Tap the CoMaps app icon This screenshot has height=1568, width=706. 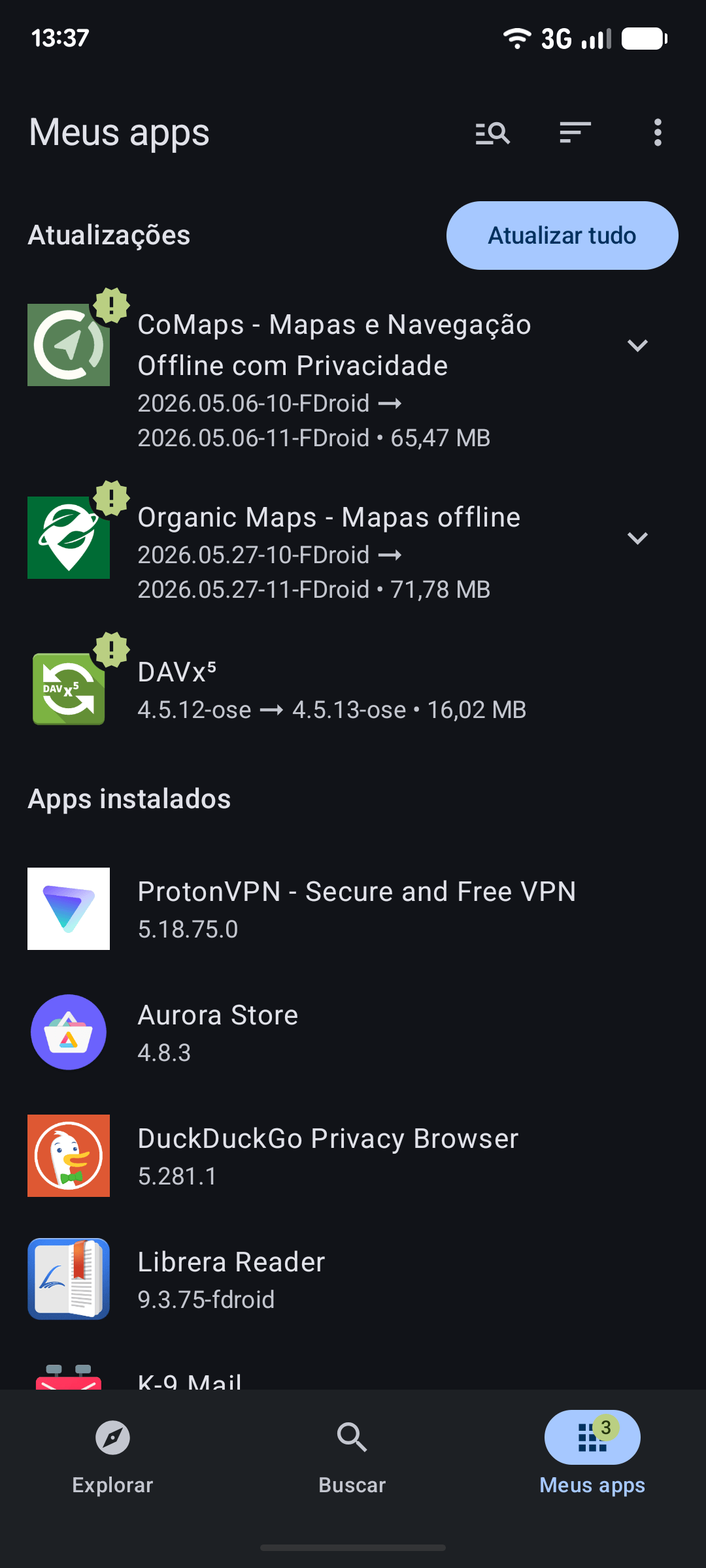click(69, 345)
